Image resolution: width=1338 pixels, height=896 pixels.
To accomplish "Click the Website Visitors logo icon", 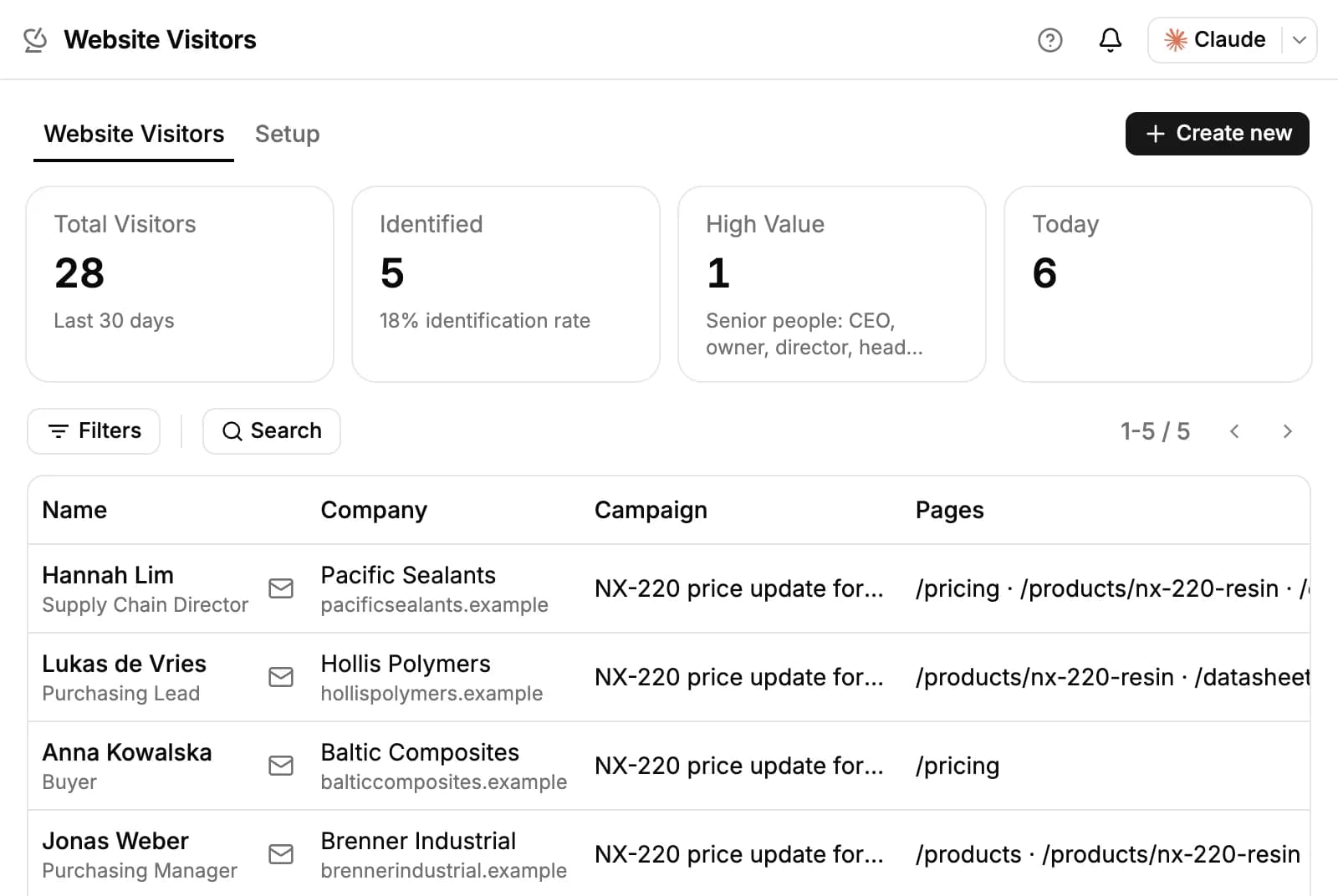I will click(x=35, y=39).
